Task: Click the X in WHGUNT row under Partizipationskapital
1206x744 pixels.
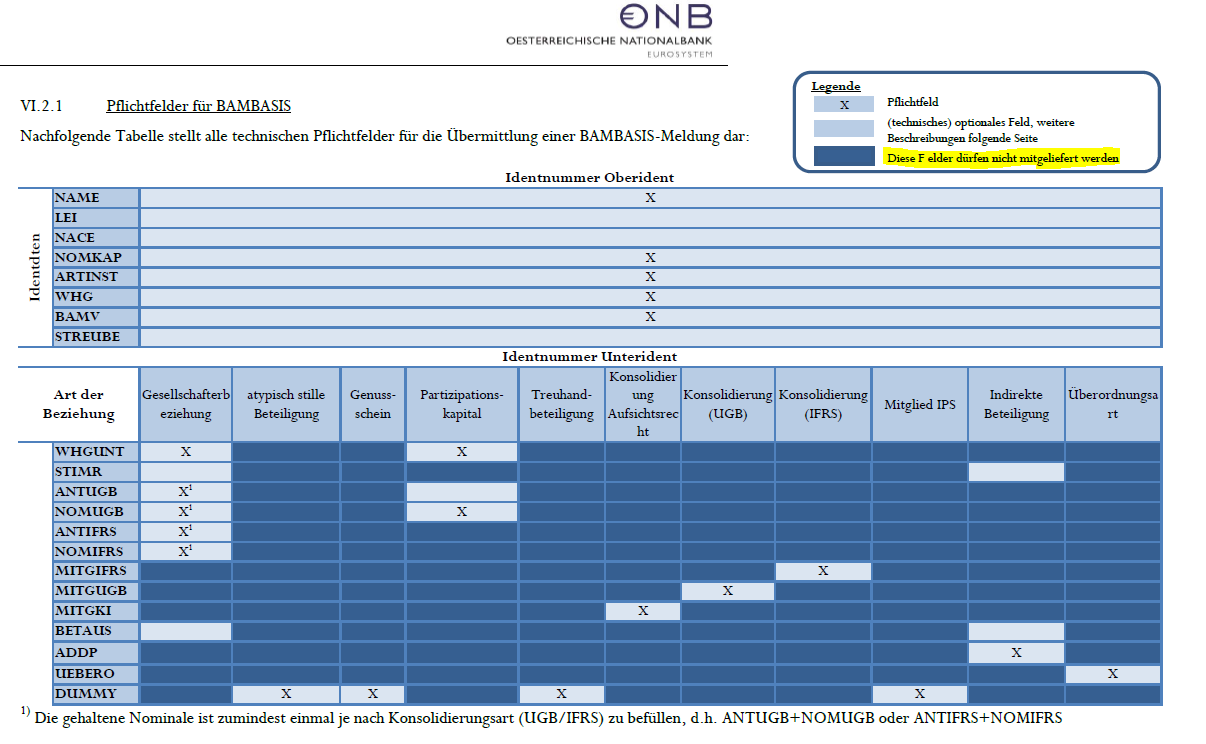Action: tap(462, 452)
